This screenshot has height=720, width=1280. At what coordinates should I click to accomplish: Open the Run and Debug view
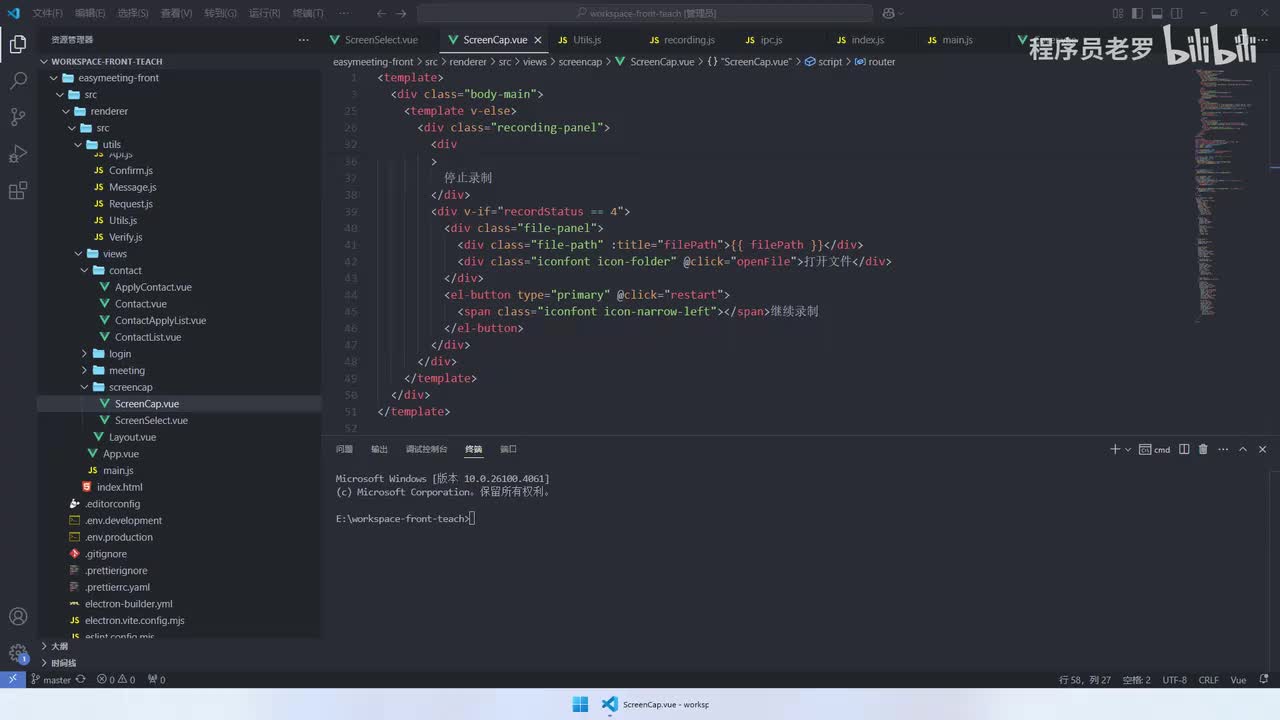(18, 154)
